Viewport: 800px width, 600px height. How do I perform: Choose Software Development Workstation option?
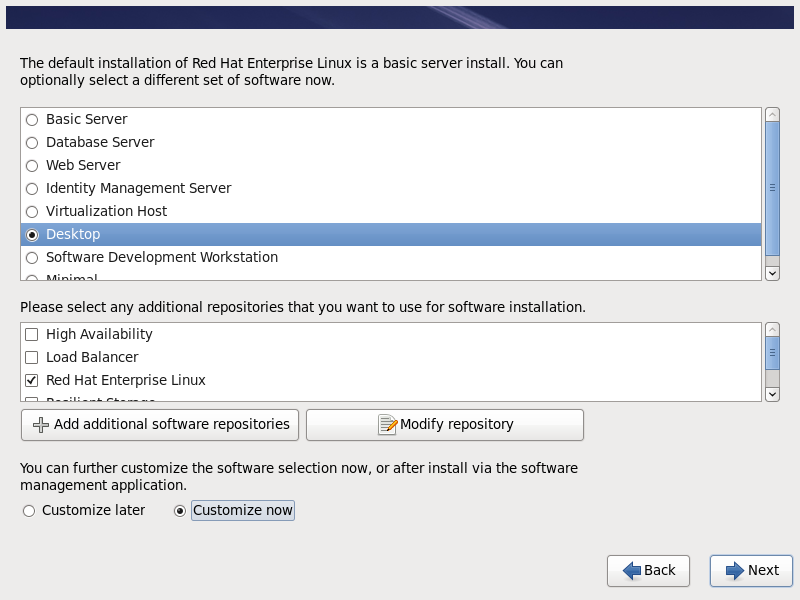(32, 258)
